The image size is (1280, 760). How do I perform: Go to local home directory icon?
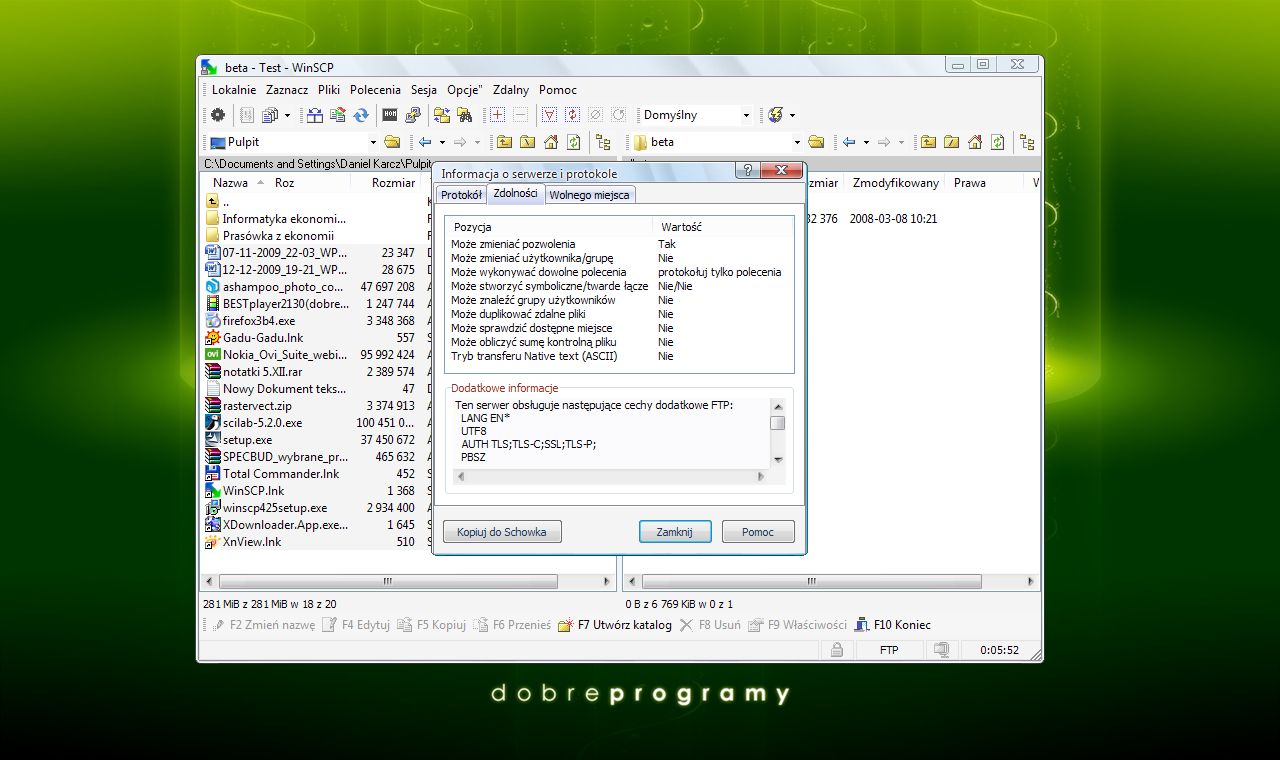tap(550, 142)
